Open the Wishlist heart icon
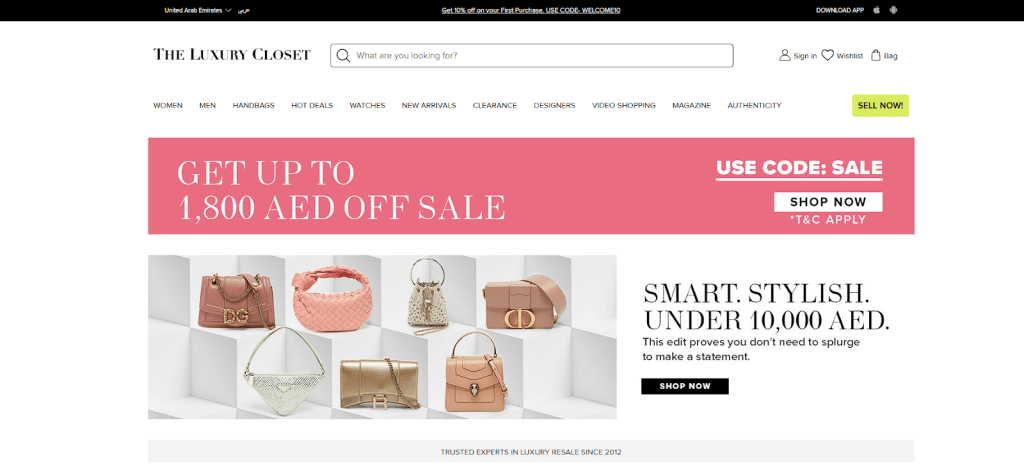 click(827, 56)
